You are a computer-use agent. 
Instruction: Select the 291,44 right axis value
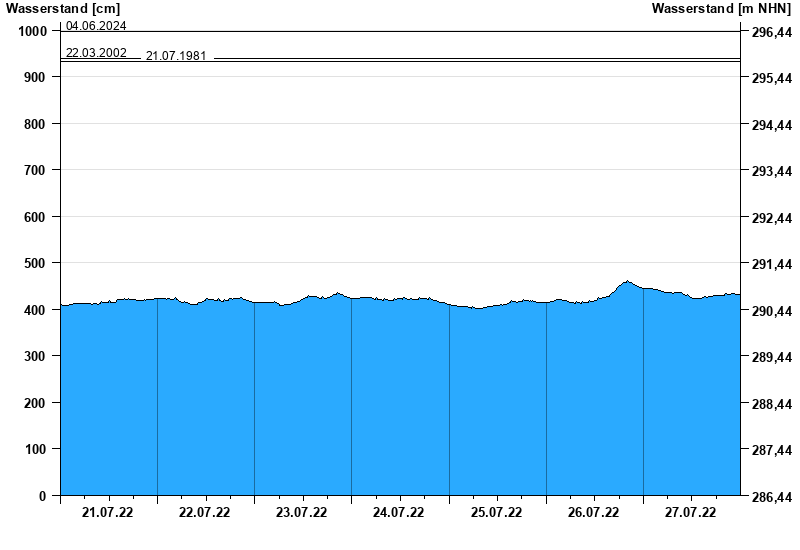(x=771, y=265)
